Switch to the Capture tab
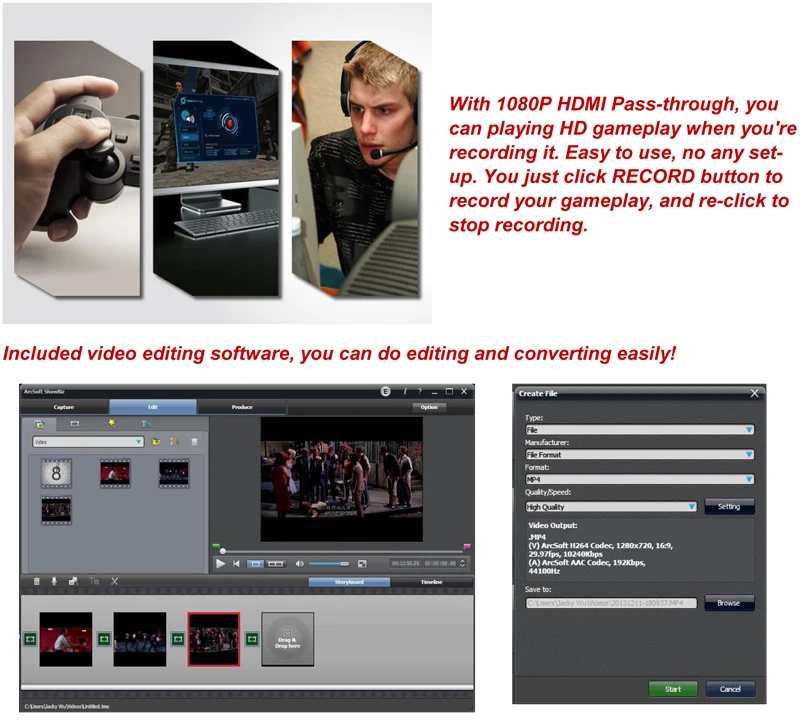The width and height of the screenshot is (800, 728). pyautogui.click(x=64, y=407)
